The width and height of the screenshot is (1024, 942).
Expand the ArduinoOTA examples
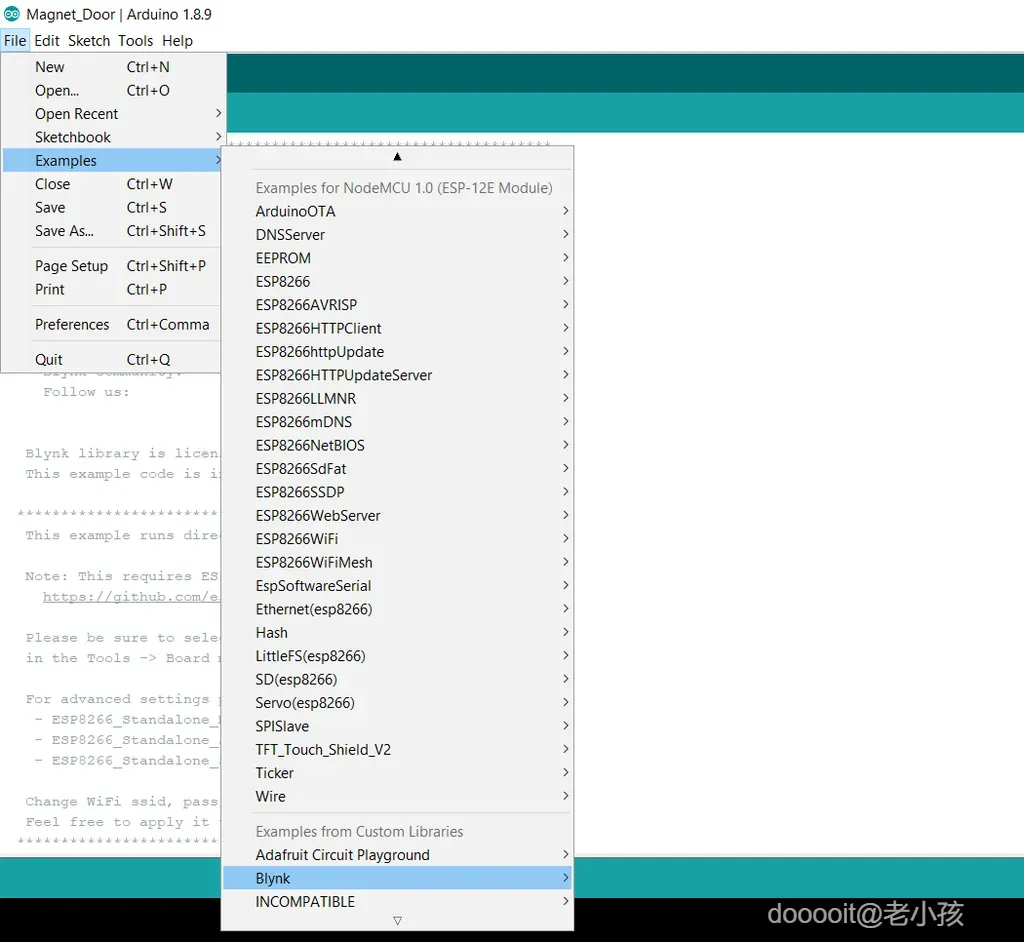click(x=397, y=211)
